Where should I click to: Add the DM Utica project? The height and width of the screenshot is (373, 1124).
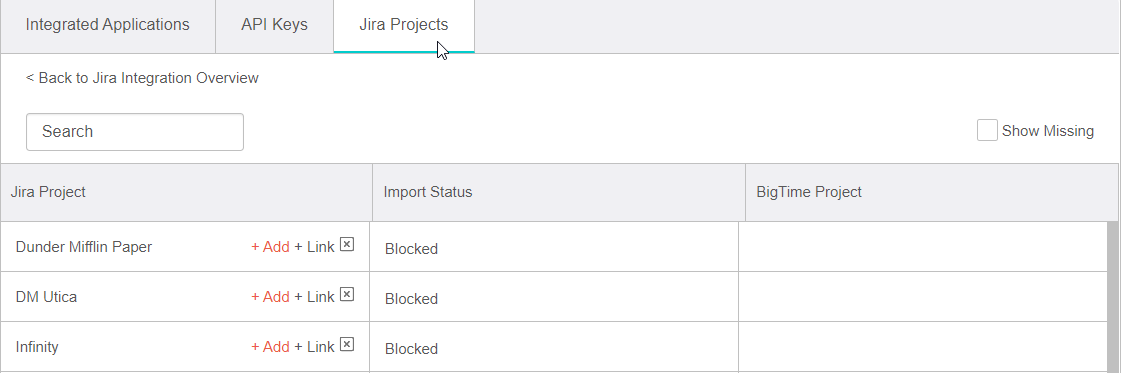270,297
